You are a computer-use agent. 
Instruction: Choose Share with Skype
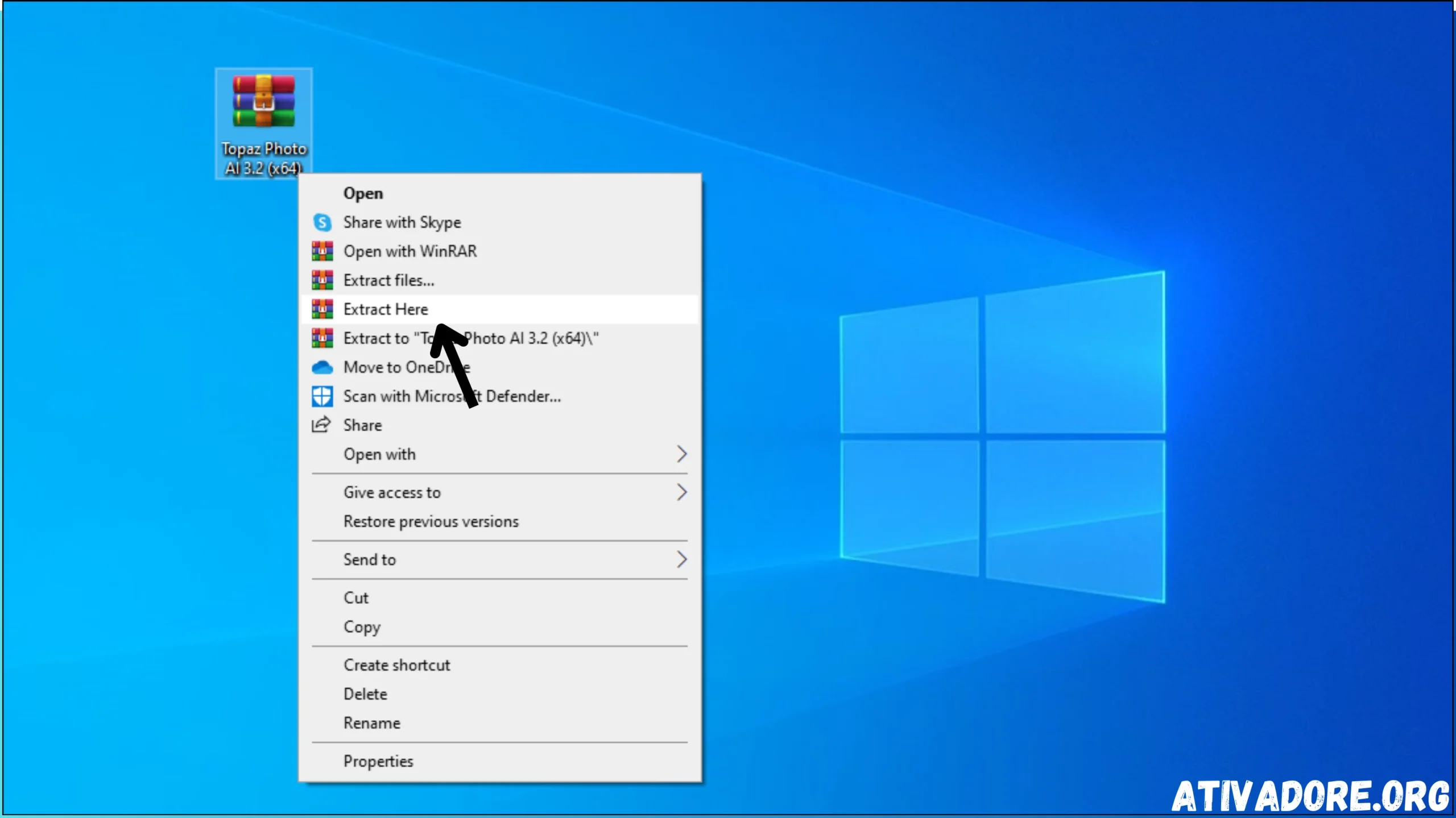(499, 222)
